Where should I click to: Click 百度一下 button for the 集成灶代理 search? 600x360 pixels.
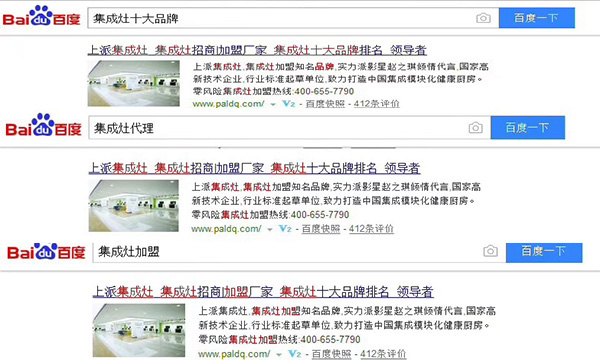(x=528, y=127)
